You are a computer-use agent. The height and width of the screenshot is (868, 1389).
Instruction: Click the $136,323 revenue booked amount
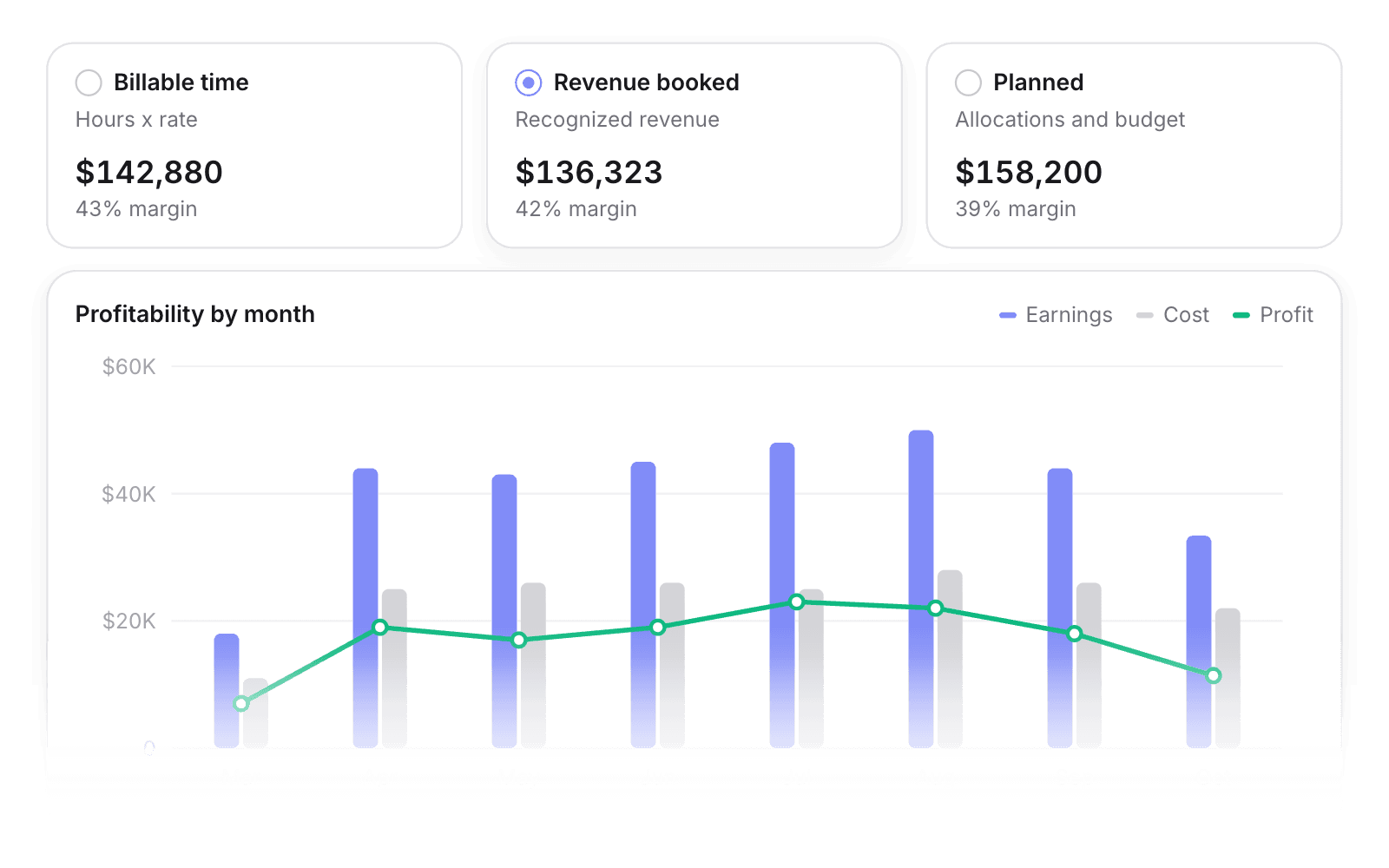pos(589,172)
